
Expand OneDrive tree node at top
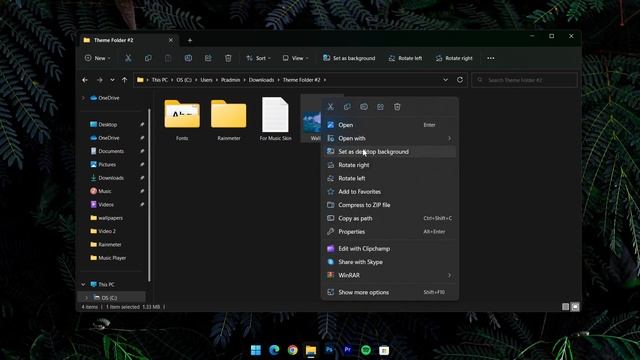tap(83, 98)
